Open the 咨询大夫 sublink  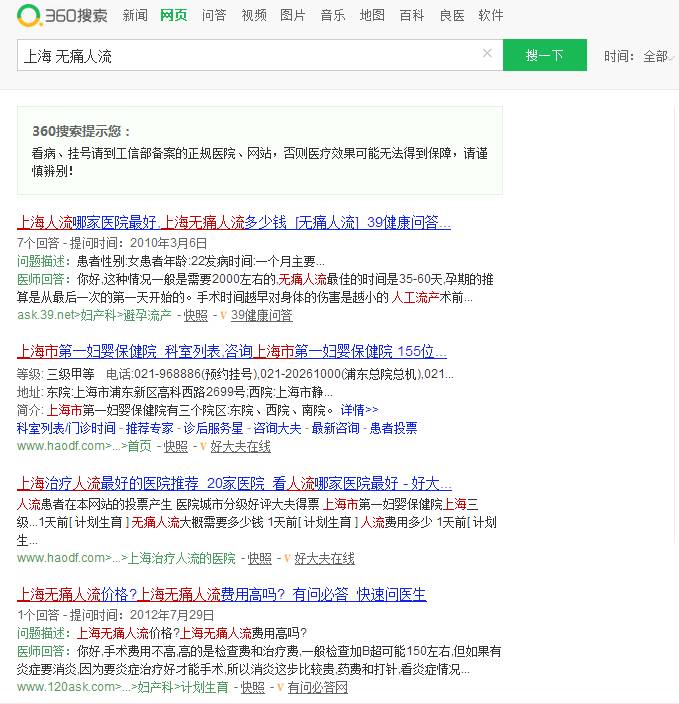277,428
